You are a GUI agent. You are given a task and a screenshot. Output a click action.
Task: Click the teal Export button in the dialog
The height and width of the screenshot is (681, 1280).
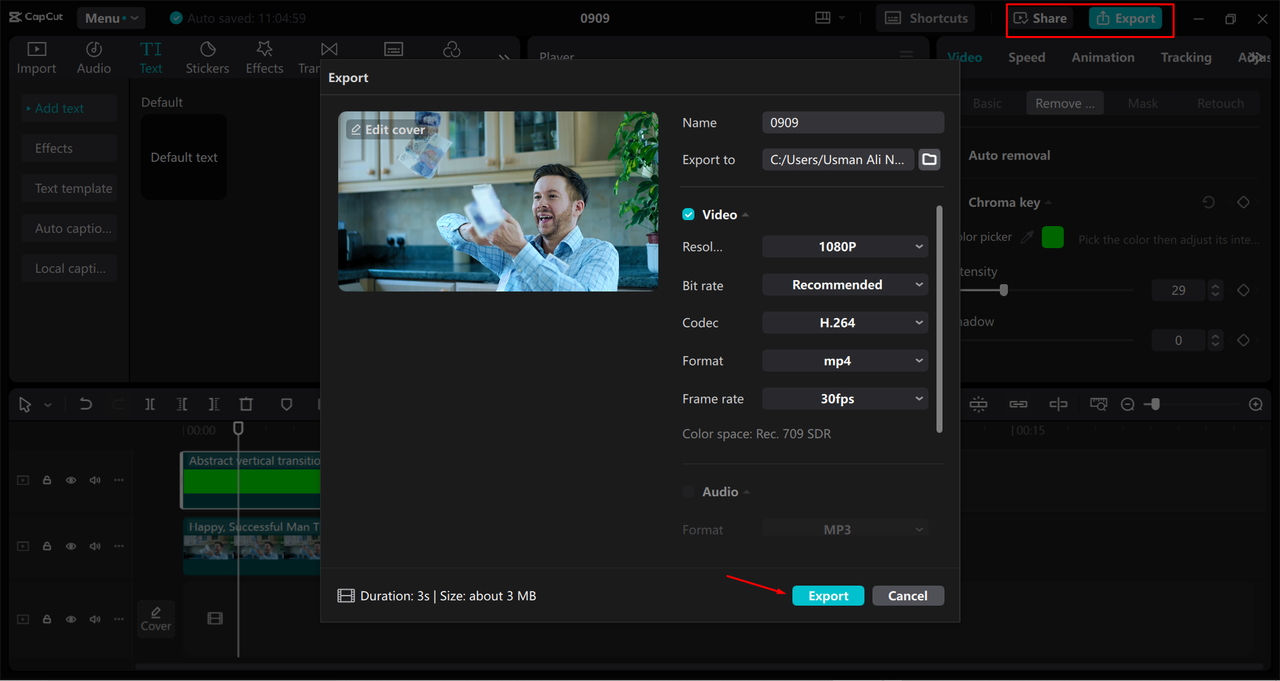[828, 595]
